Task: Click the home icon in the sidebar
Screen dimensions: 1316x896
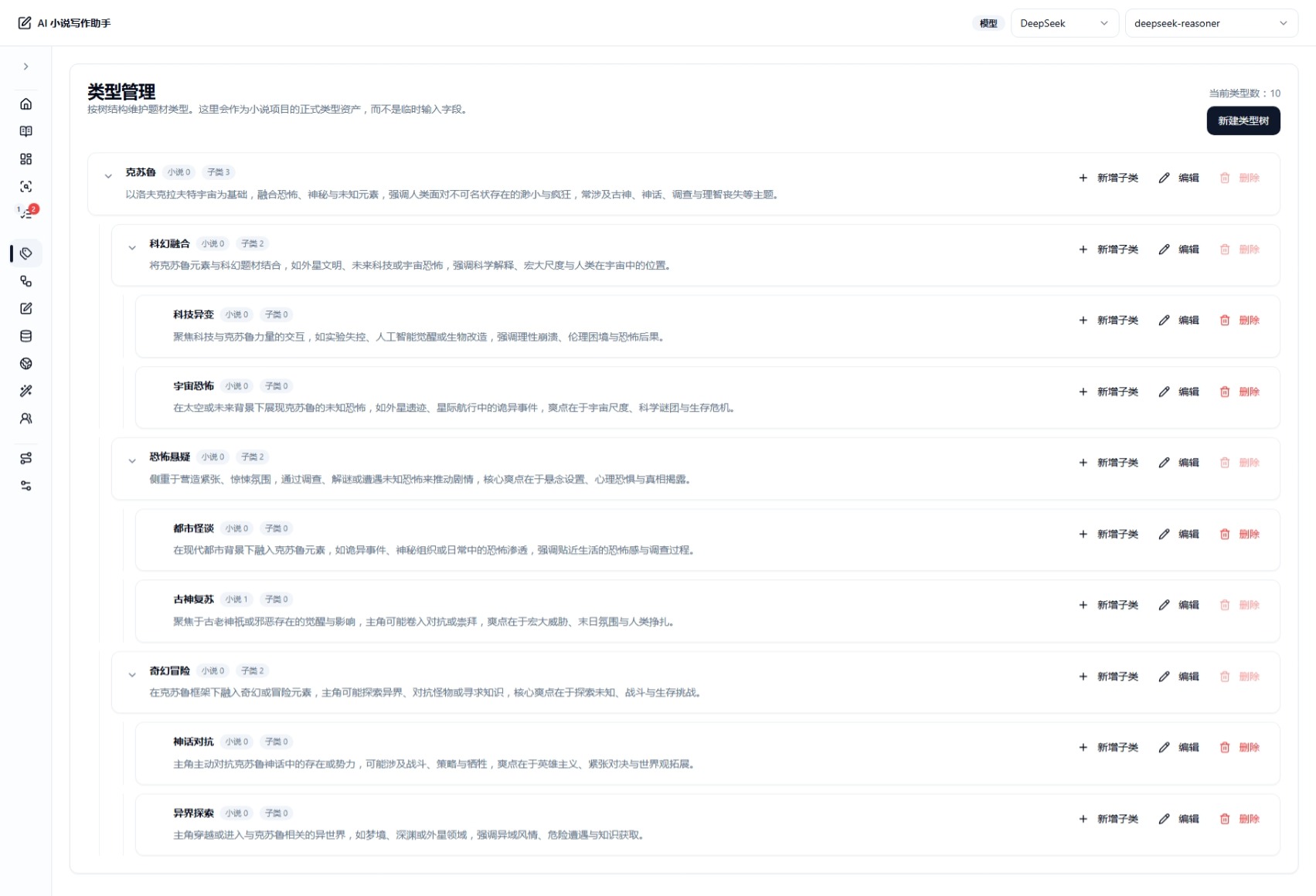Action: click(x=26, y=104)
